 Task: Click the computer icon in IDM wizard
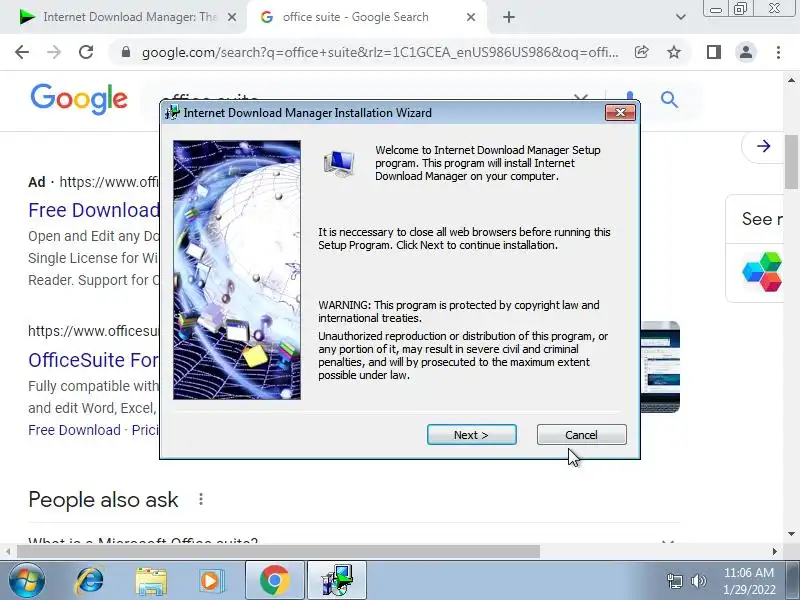tap(339, 163)
